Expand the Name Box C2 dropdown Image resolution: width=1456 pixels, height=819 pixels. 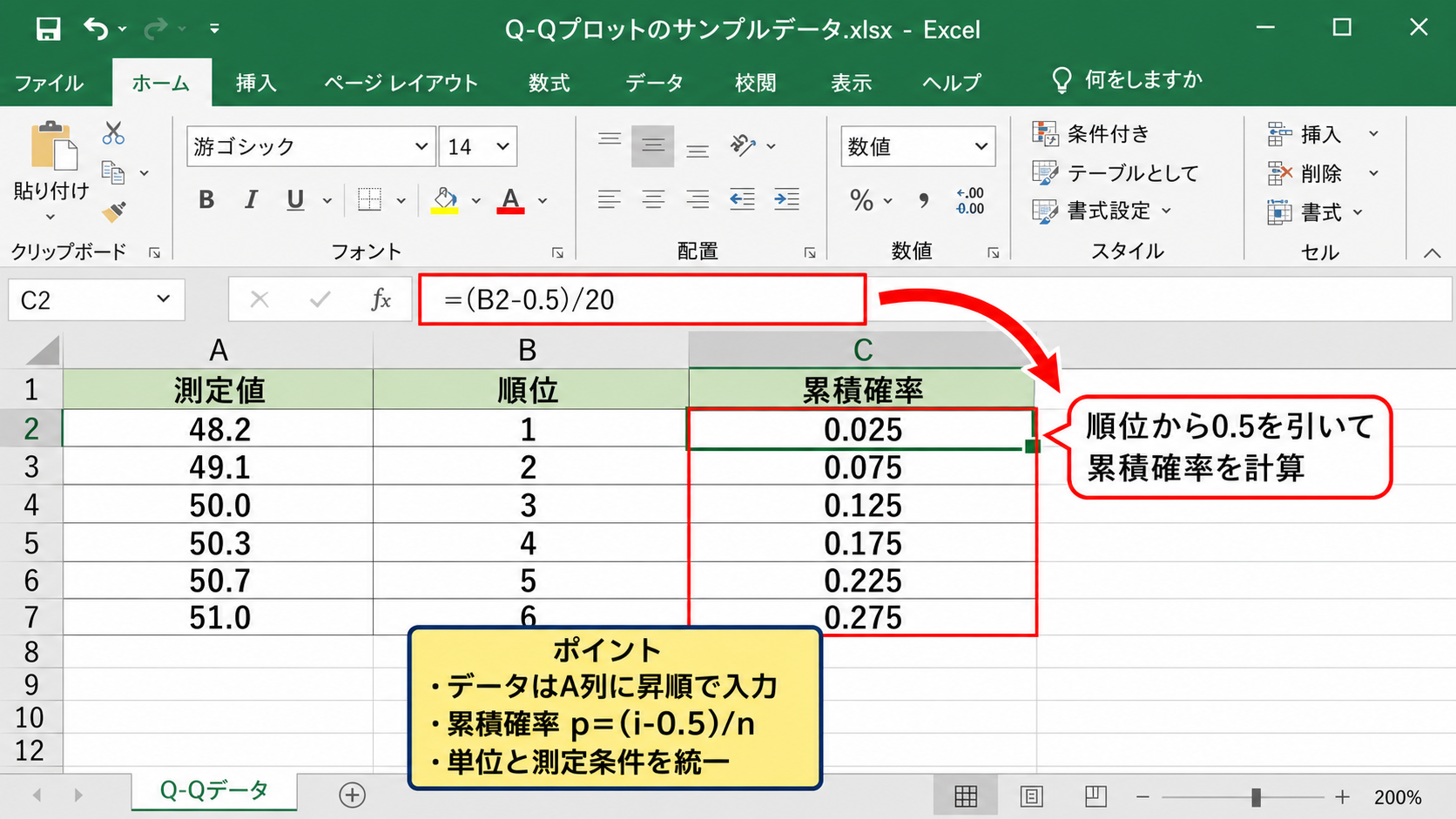pos(163,299)
